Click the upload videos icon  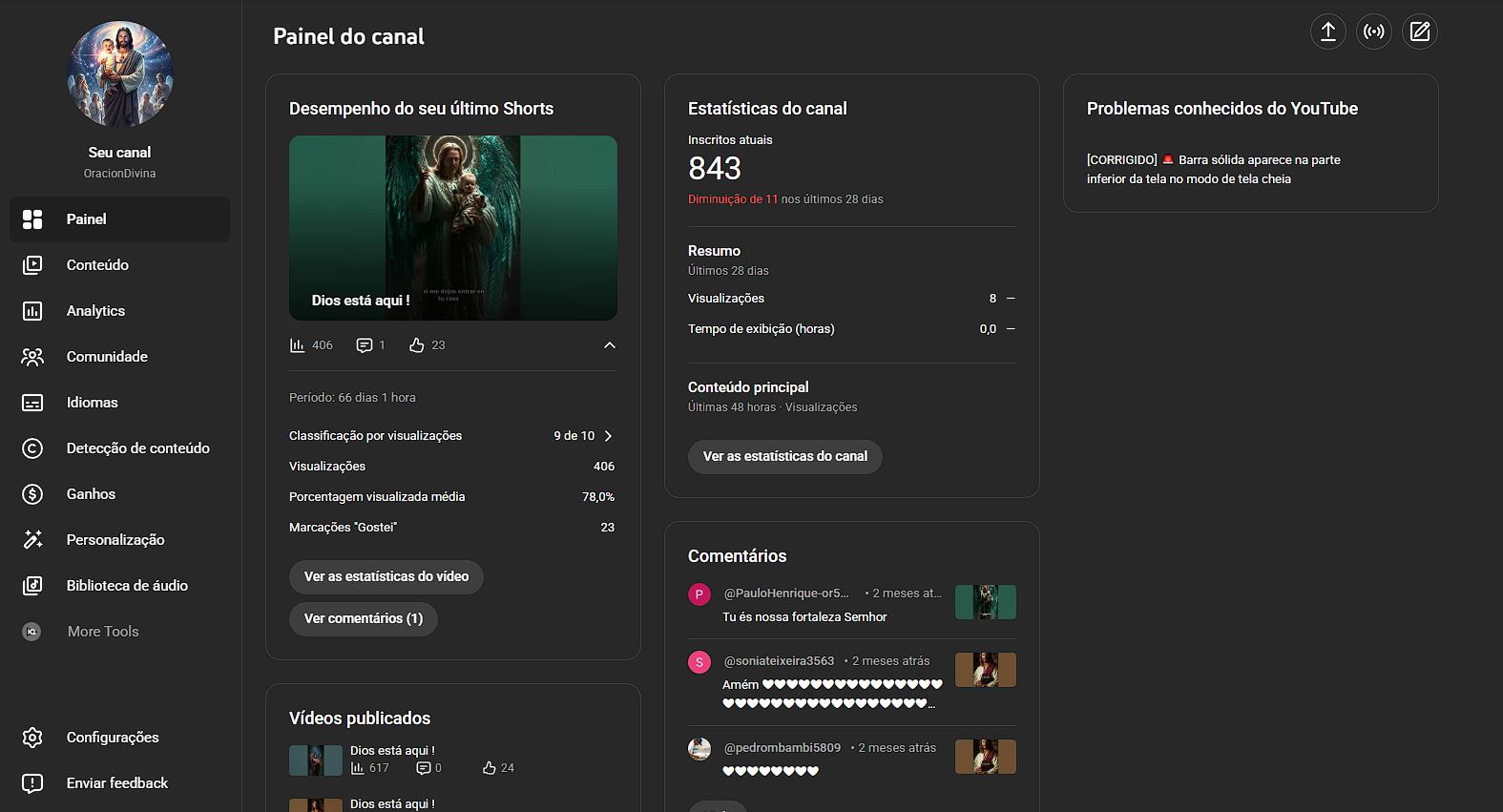pyautogui.click(x=1327, y=31)
